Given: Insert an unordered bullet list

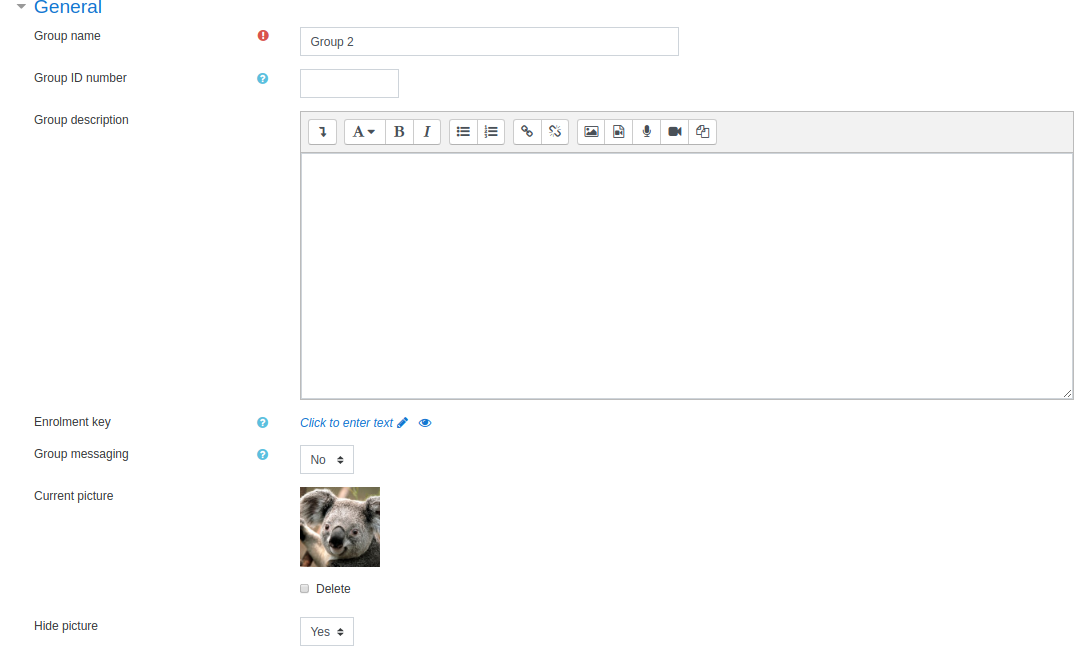Looking at the screenshot, I should point(463,131).
